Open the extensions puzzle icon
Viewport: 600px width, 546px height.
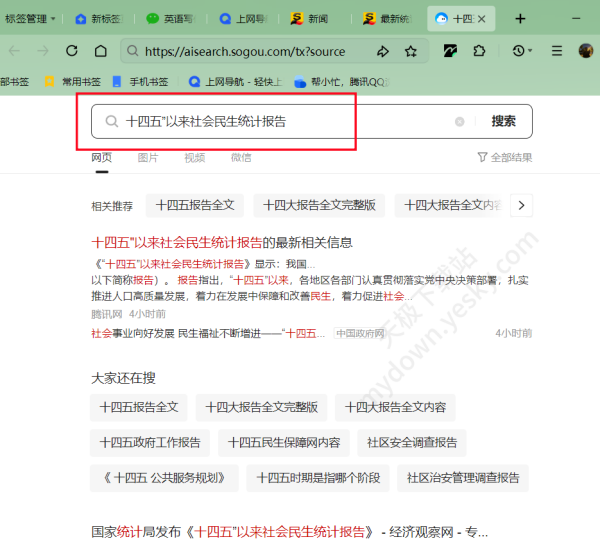pyautogui.click(x=480, y=51)
